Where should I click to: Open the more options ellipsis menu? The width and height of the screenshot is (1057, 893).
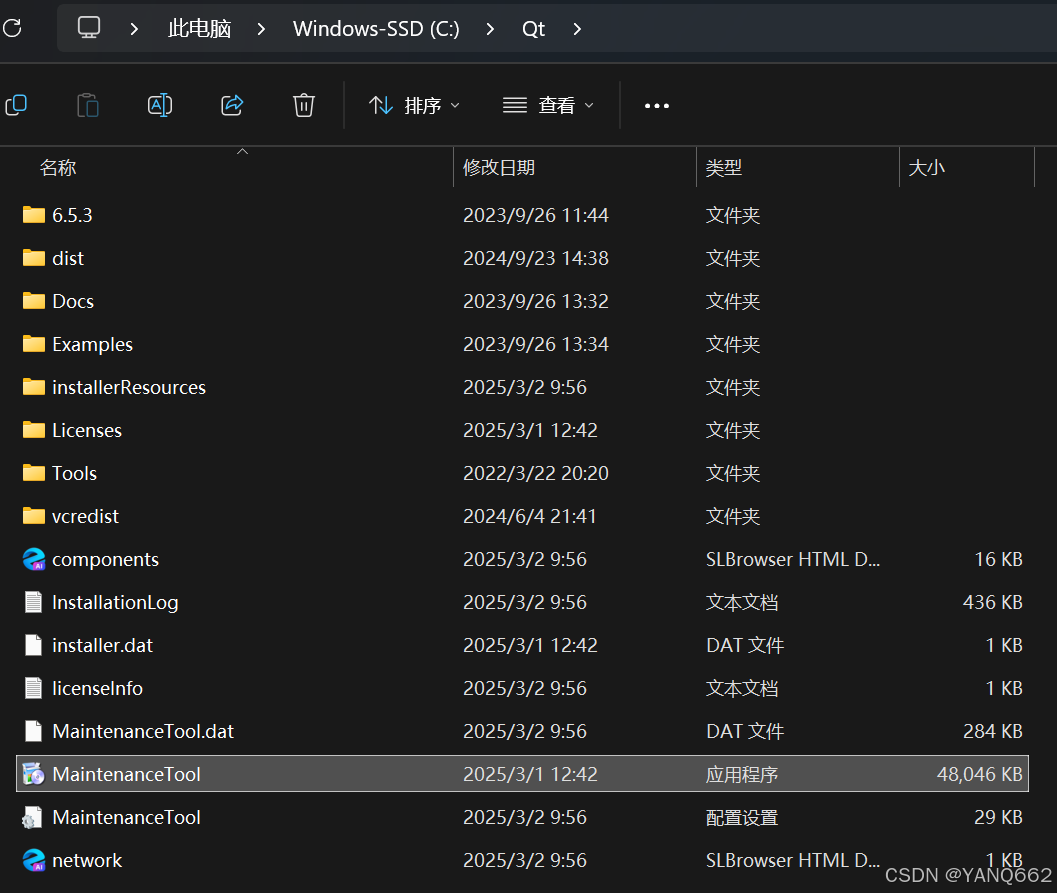pos(657,106)
